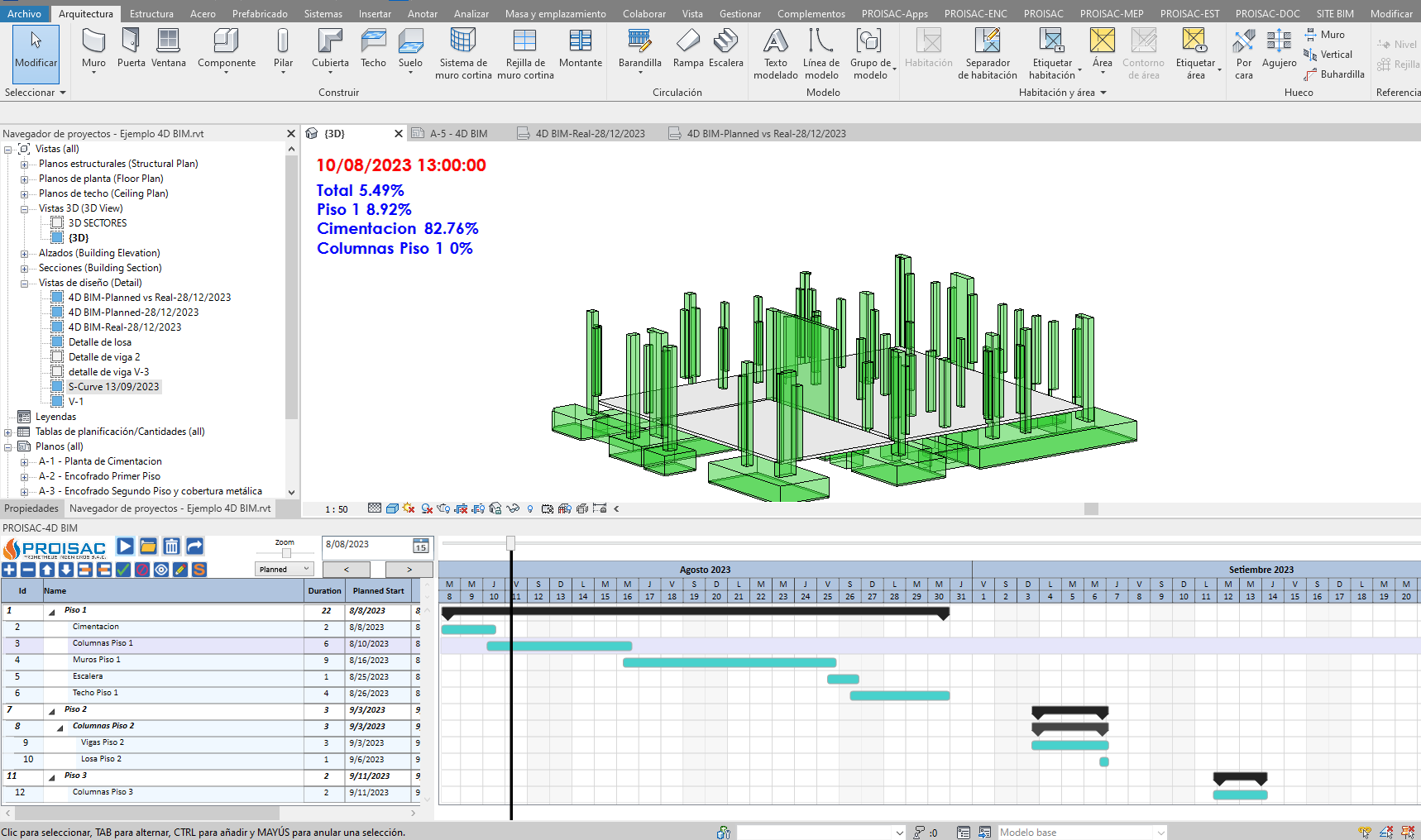Pick the Rampa ramp tool

(x=688, y=48)
